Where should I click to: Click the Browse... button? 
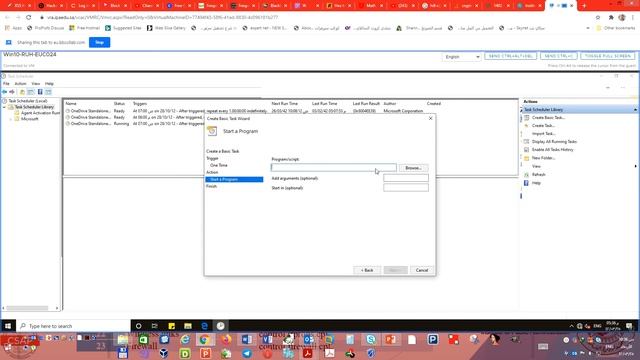(413, 168)
